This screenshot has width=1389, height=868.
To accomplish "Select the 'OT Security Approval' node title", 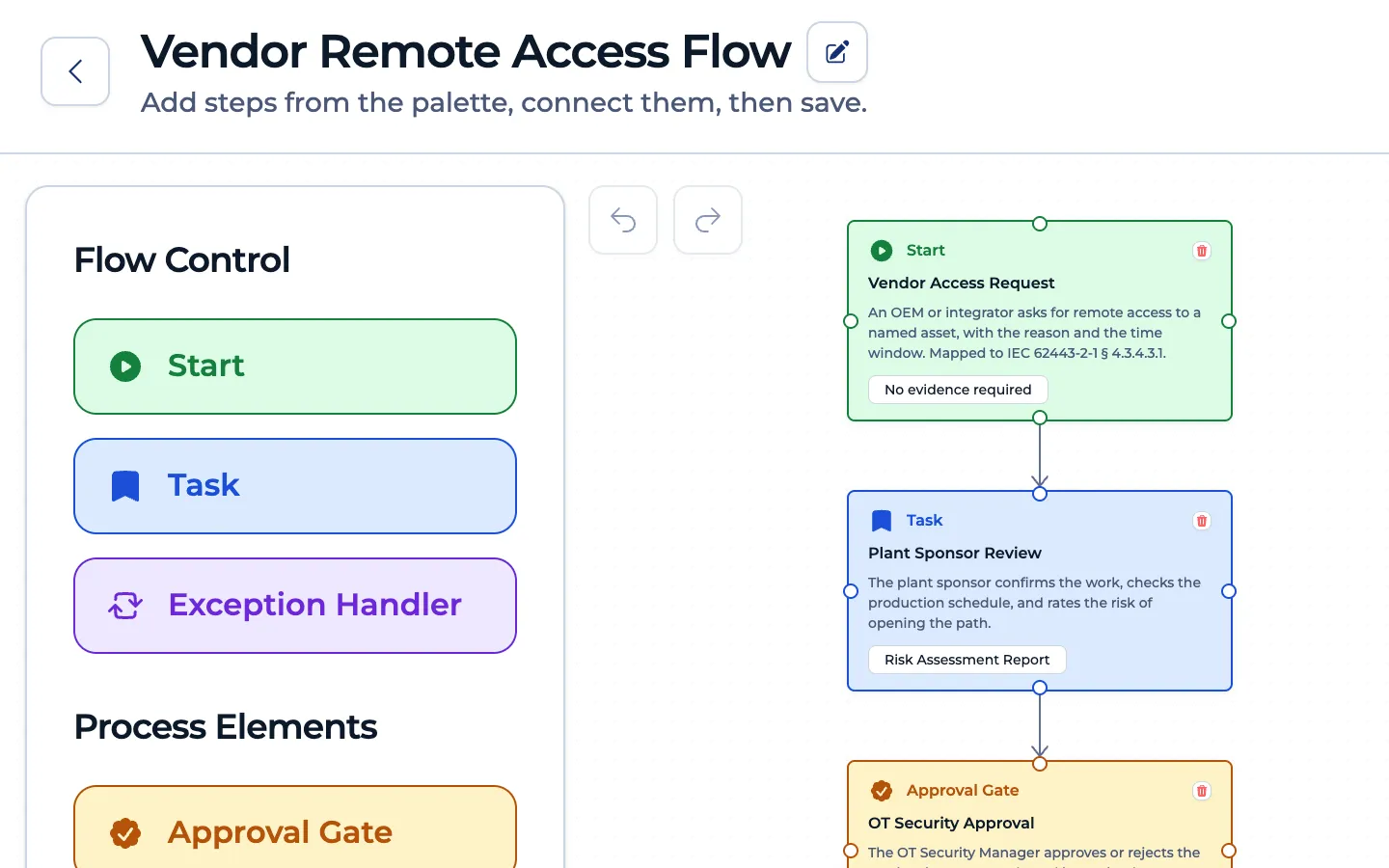I will (x=951, y=823).
